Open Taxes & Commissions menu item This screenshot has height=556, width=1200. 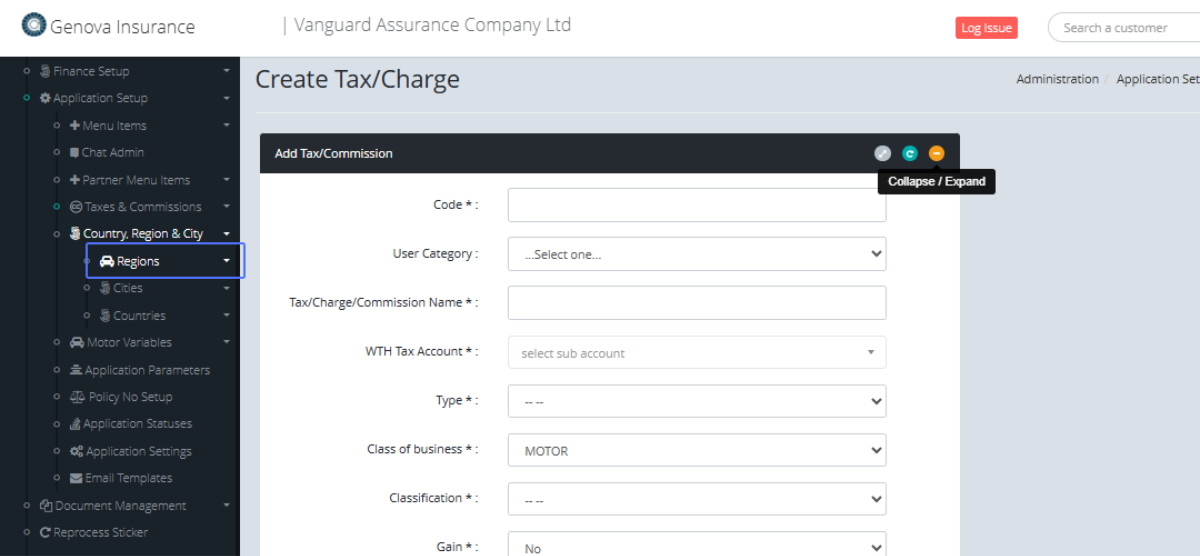[x=142, y=207]
